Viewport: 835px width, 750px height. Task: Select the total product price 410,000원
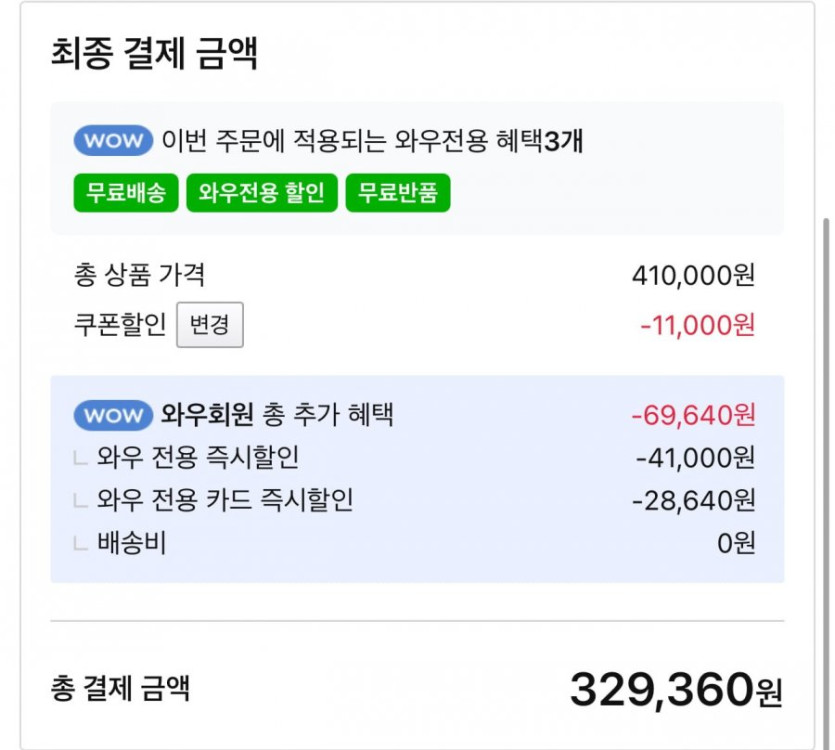pos(693,275)
